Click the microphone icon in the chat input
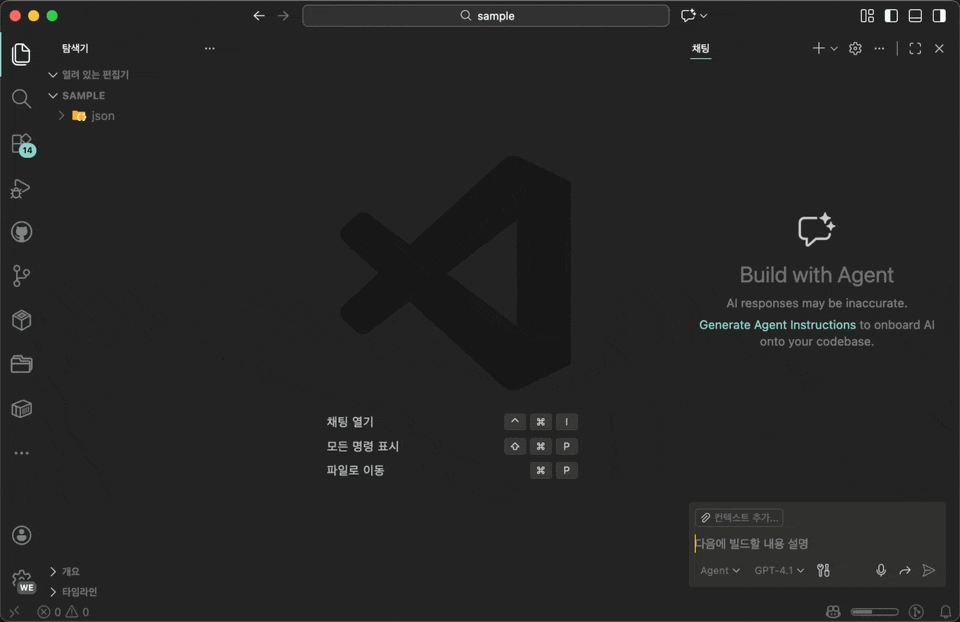This screenshot has width=960, height=622. (881, 570)
